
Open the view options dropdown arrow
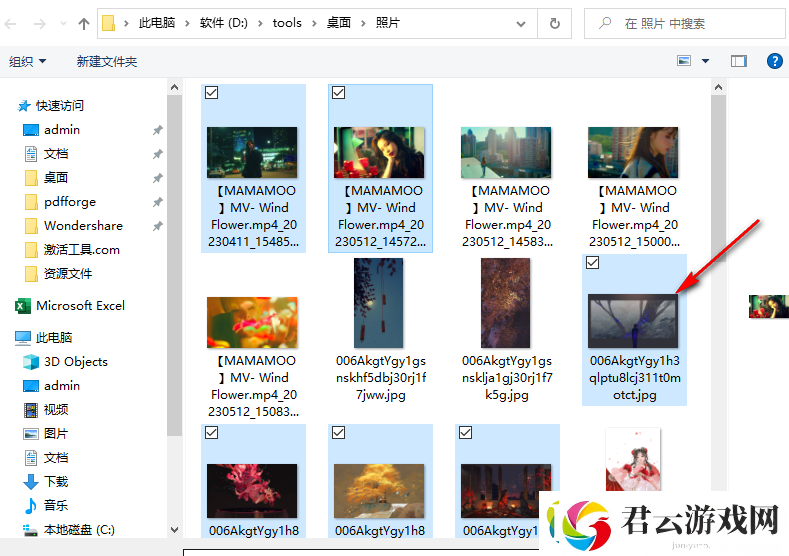click(705, 61)
